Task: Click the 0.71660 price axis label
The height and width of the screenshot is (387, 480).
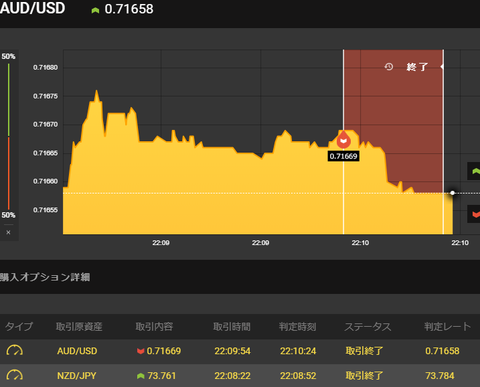Action: pyautogui.click(x=45, y=181)
